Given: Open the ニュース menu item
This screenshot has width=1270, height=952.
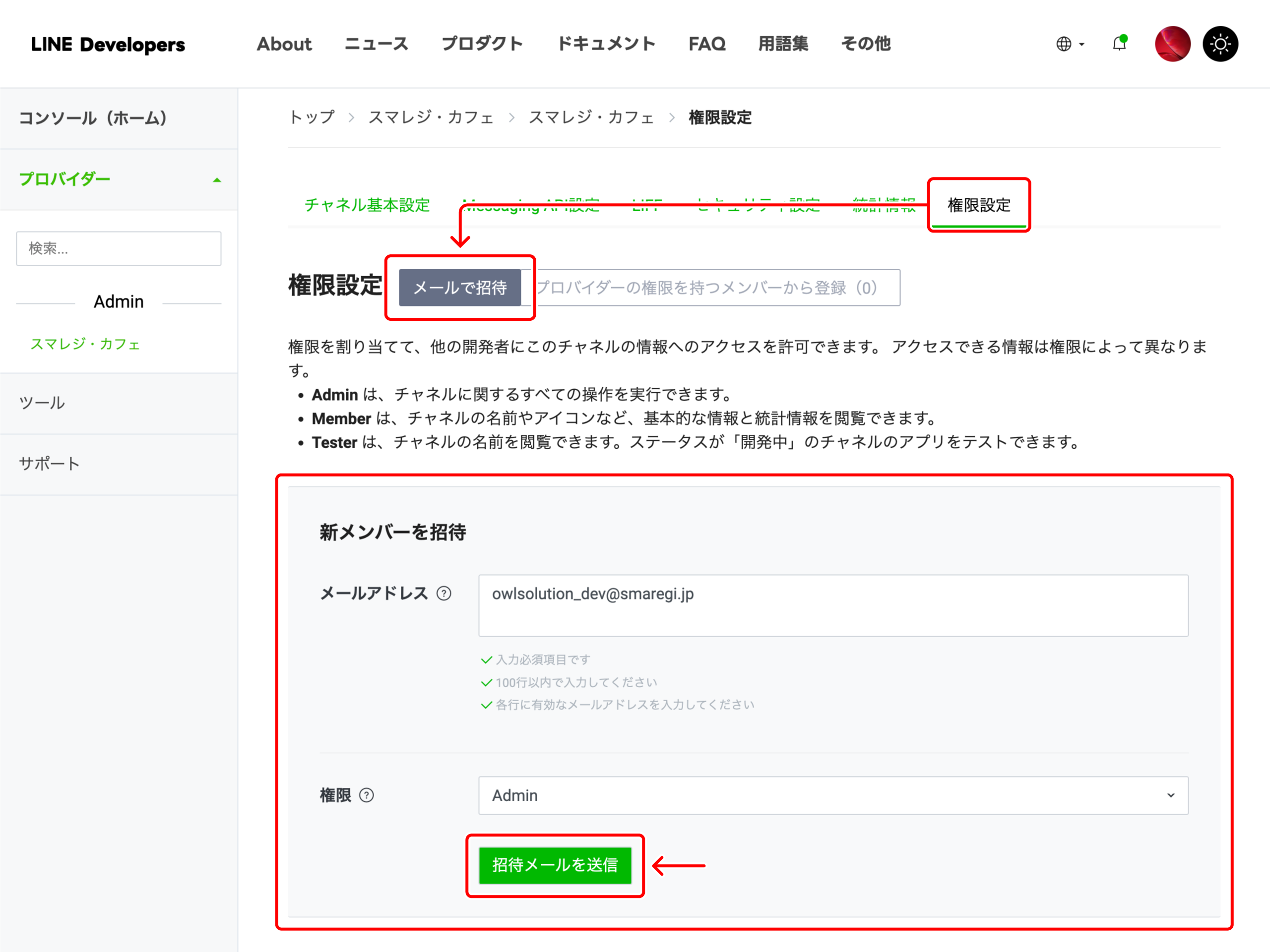Looking at the screenshot, I should click(376, 44).
